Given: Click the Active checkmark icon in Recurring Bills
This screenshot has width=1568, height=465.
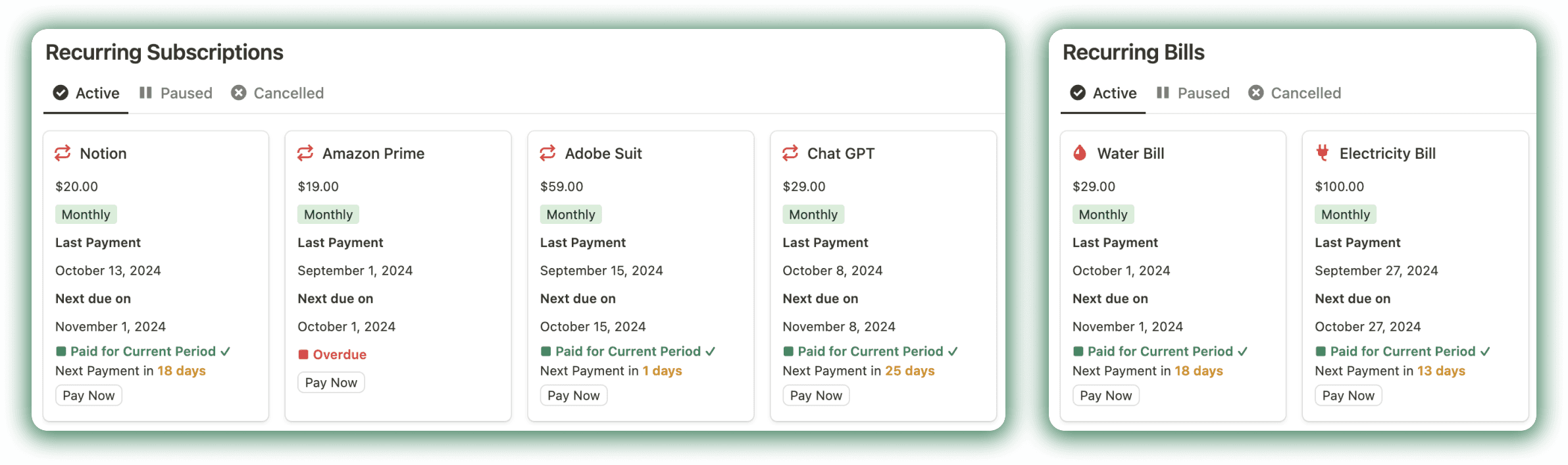Looking at the screenshot, I should point(1078,93).
